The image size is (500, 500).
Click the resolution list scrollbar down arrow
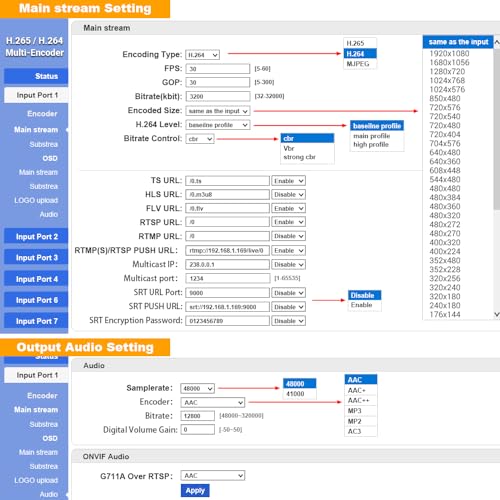click(497, 314)
